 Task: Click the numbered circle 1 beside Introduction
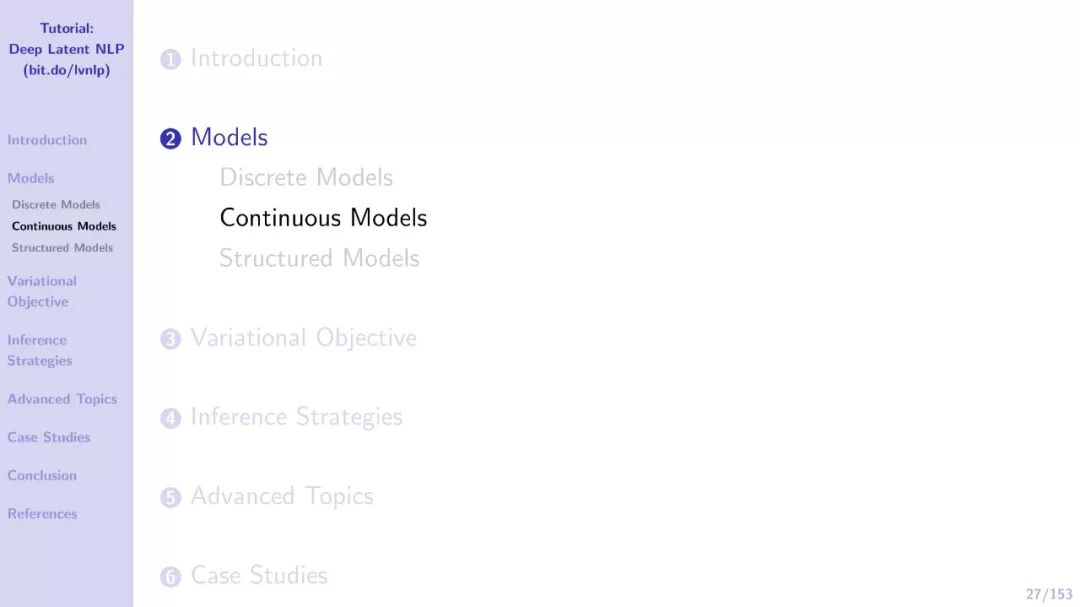pos(170,59)
